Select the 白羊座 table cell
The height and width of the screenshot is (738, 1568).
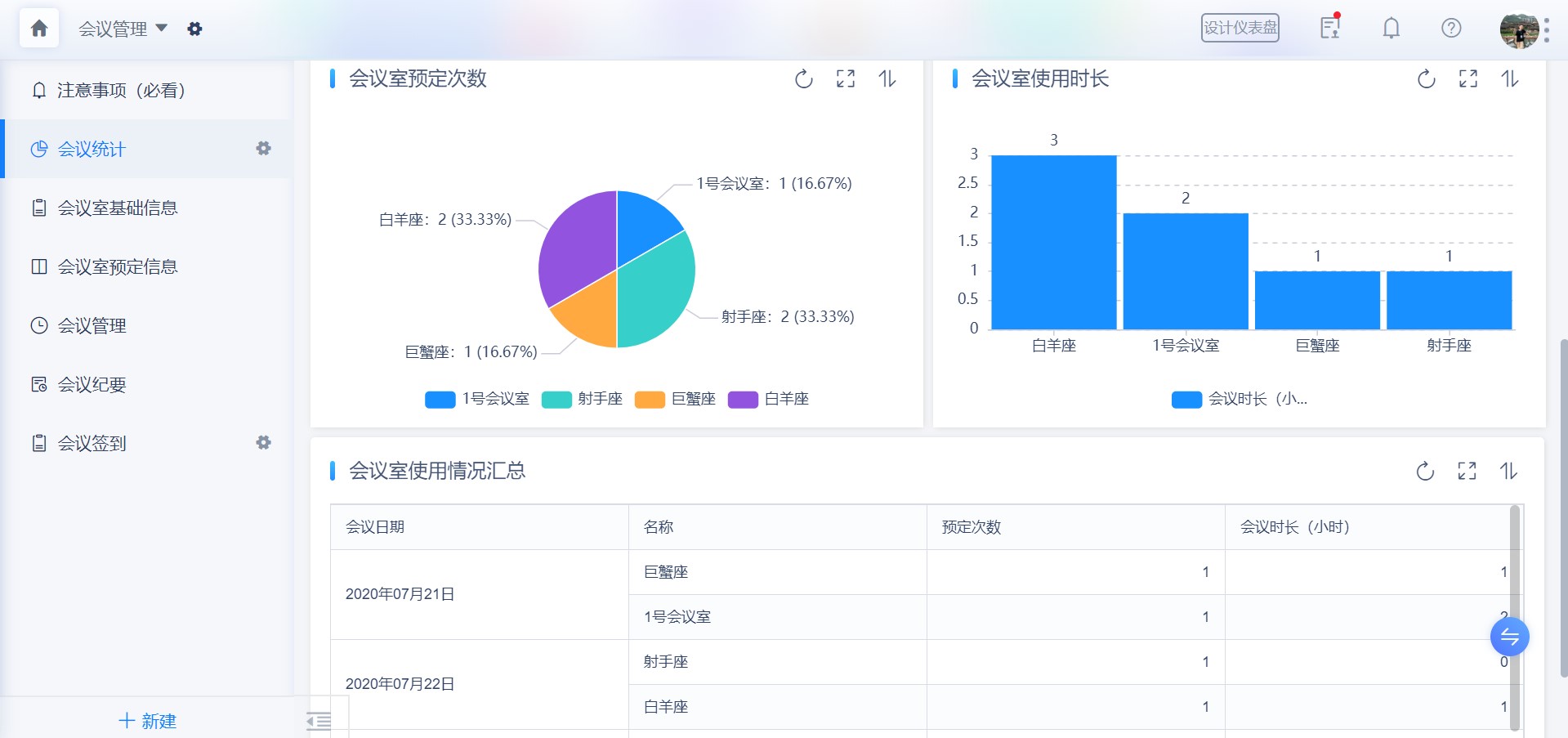click(778, 707)
